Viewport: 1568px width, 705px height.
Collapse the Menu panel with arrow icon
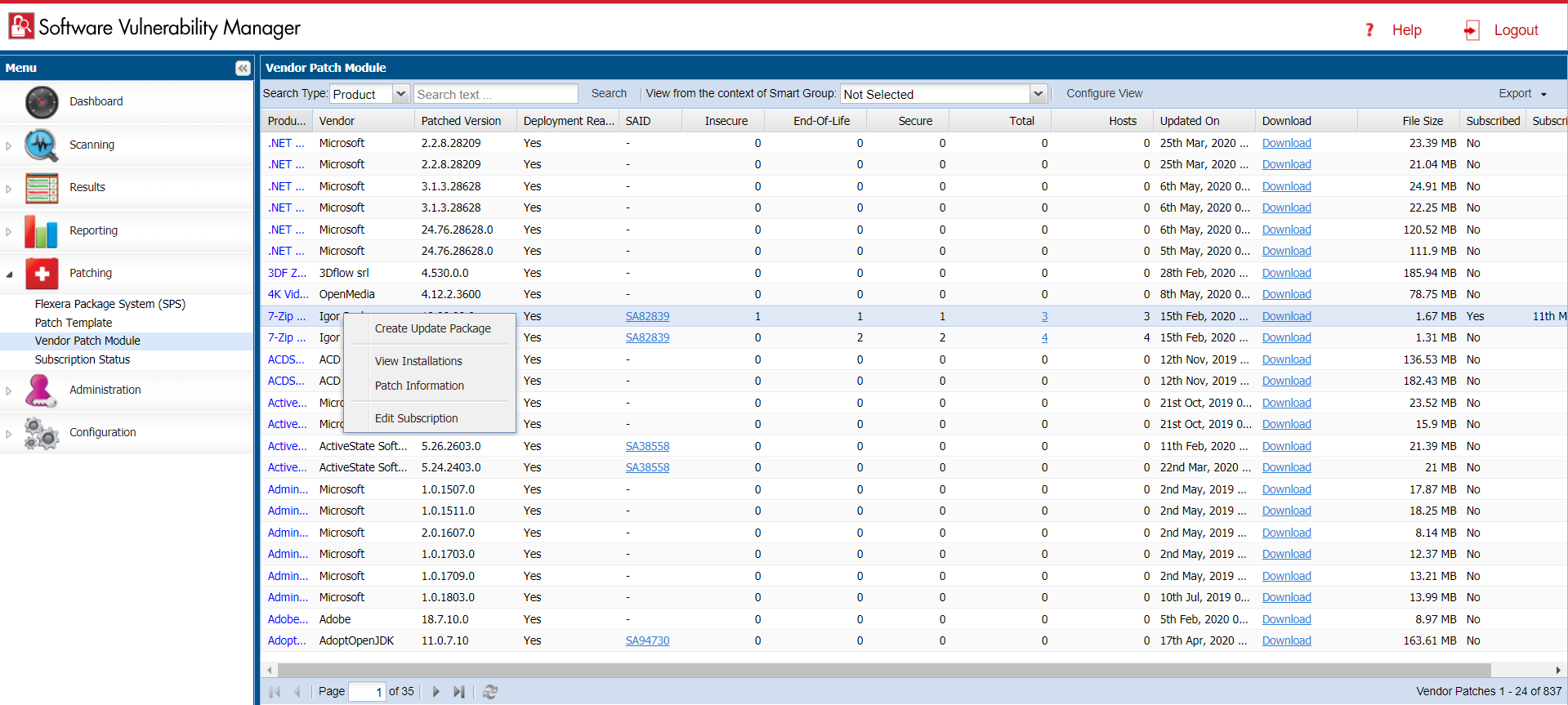coord(243,69)
